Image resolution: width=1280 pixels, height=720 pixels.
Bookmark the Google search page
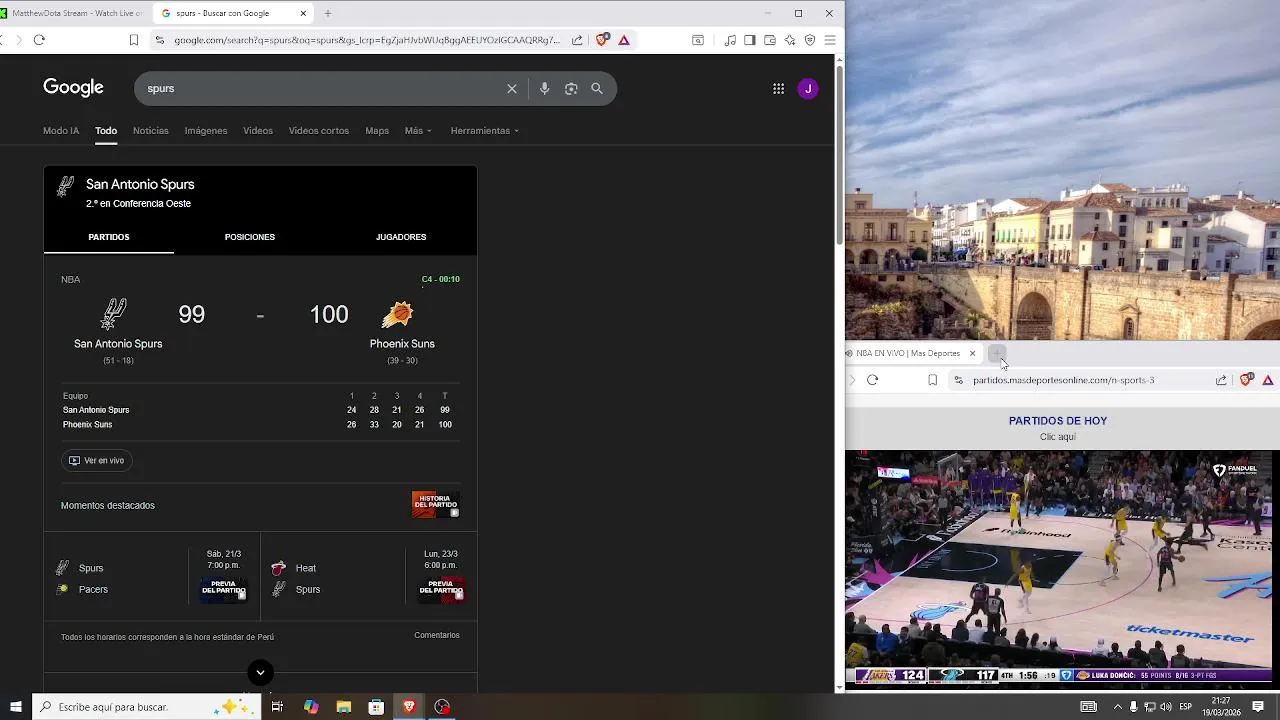[134, 40]
